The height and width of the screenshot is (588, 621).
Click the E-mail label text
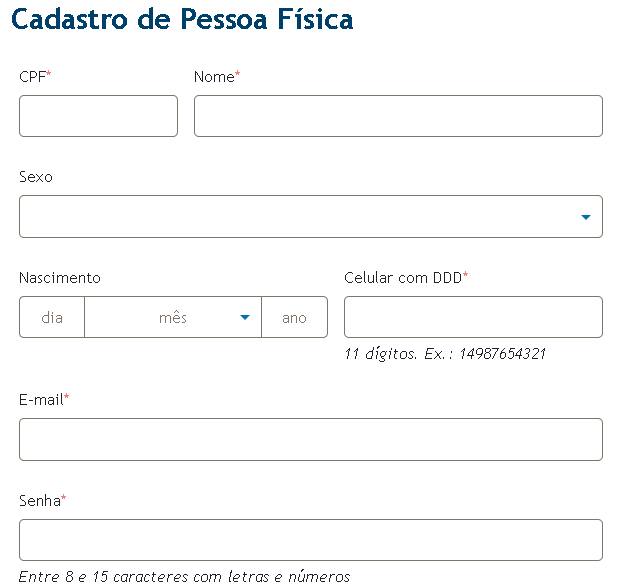click(42, 400)
